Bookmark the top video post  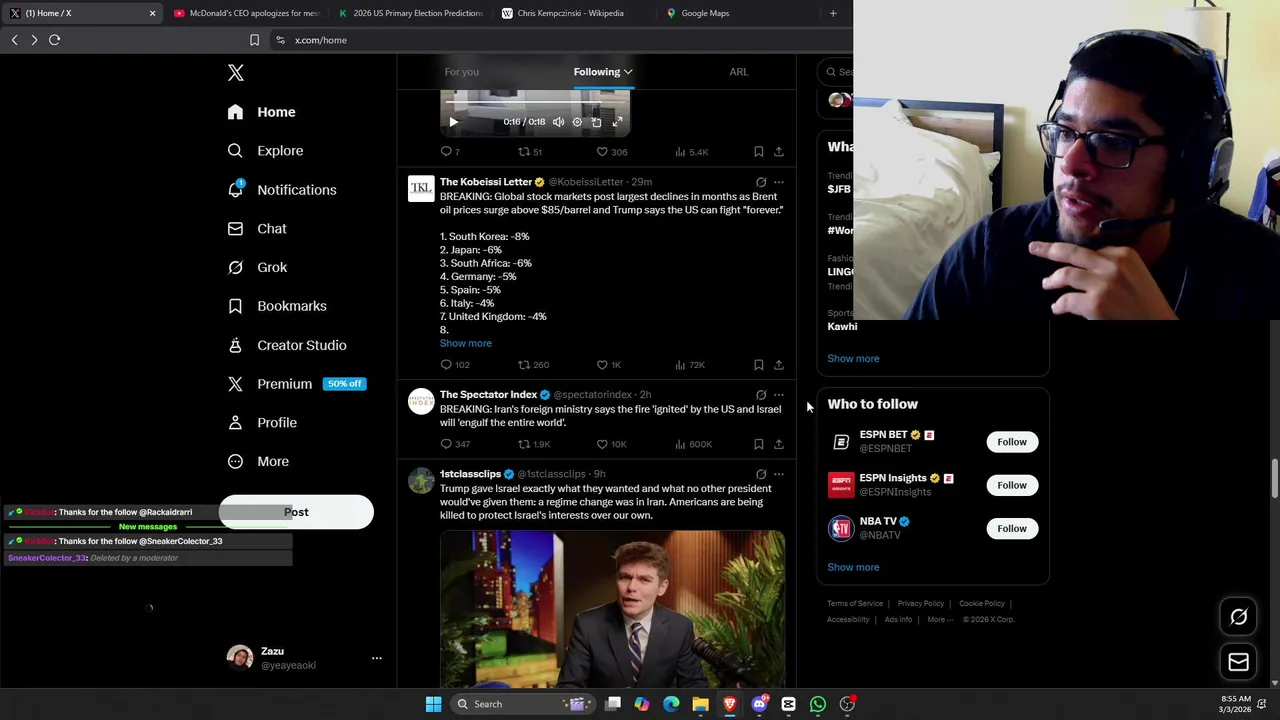[x=759, y=152]
